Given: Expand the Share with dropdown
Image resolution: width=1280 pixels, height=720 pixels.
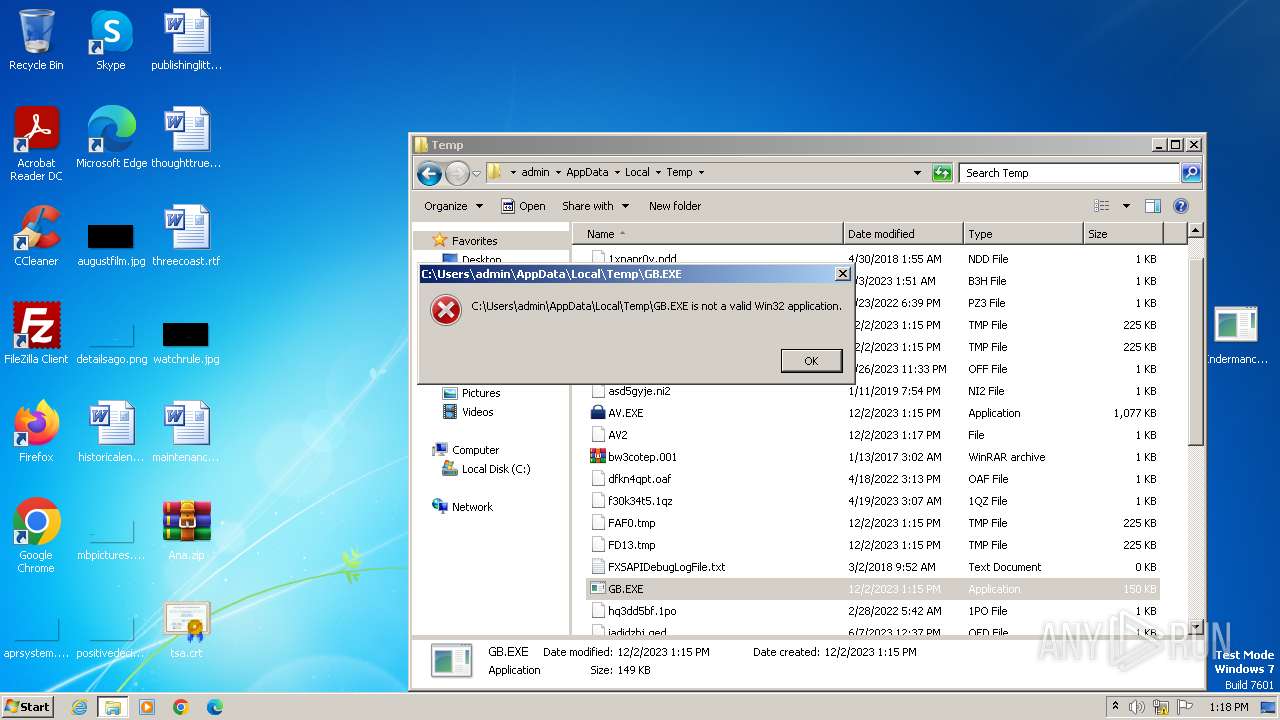Looking at the screenshot, I should tap(596, 206).
